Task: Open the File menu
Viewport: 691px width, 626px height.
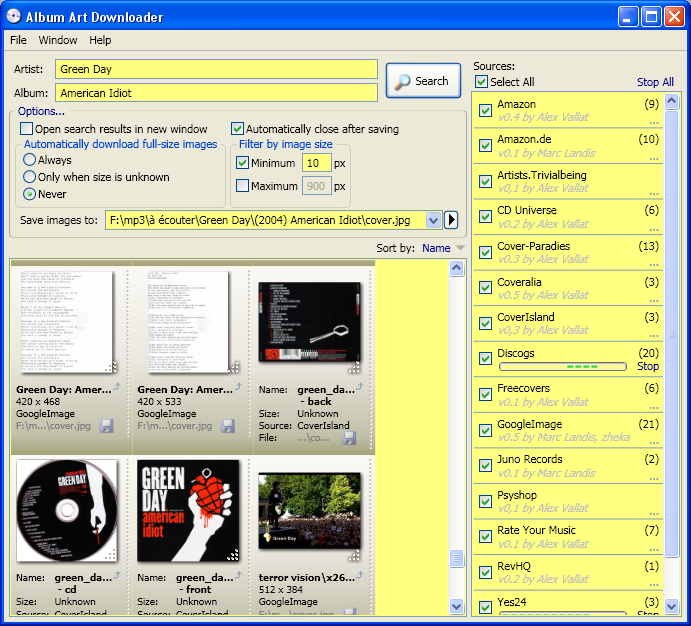Action: click(18, 40)
